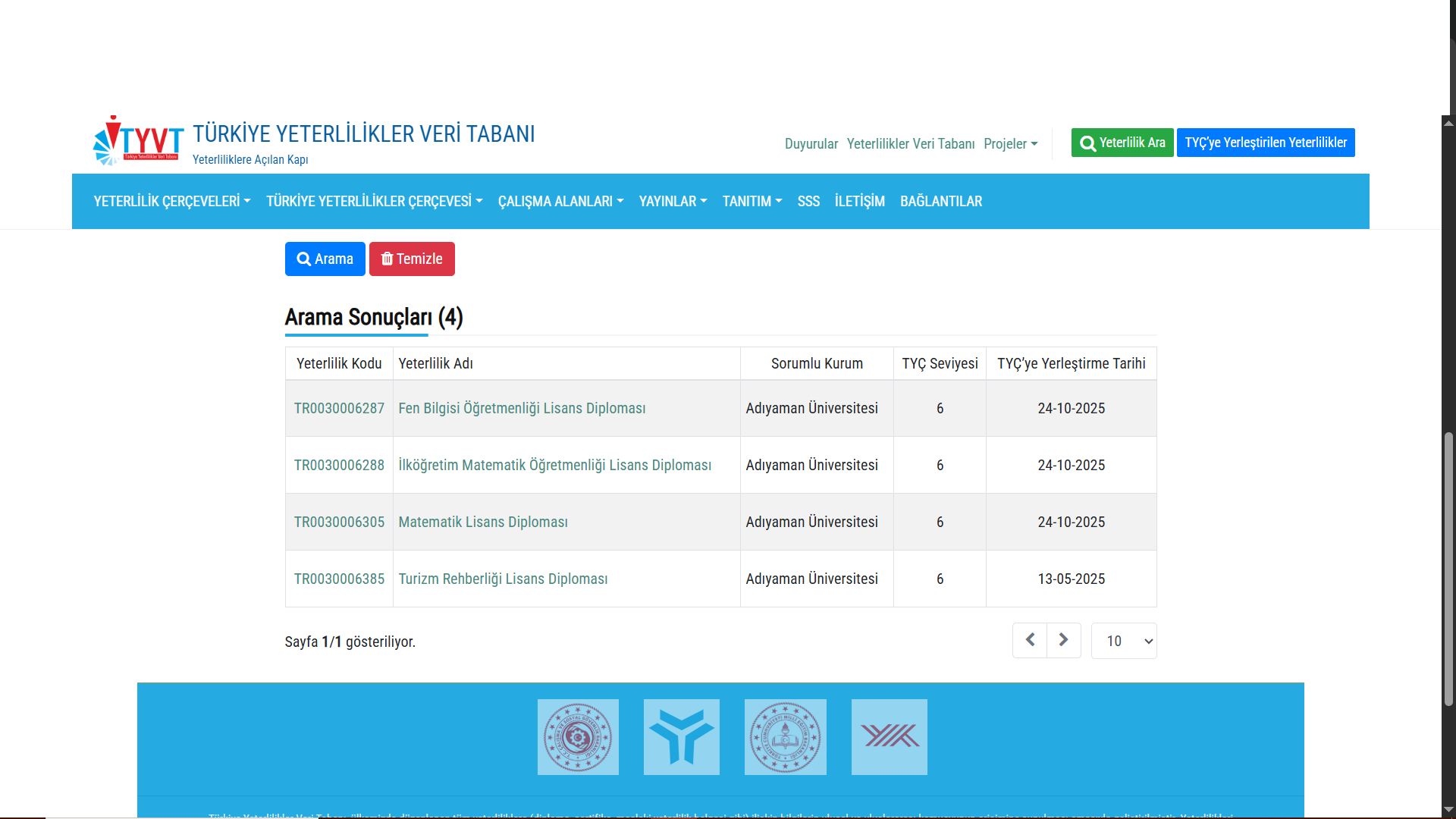Expand the Projeler dropdown menu
This screenshot has width=1456, height=819.
(x=1010, y=143)
